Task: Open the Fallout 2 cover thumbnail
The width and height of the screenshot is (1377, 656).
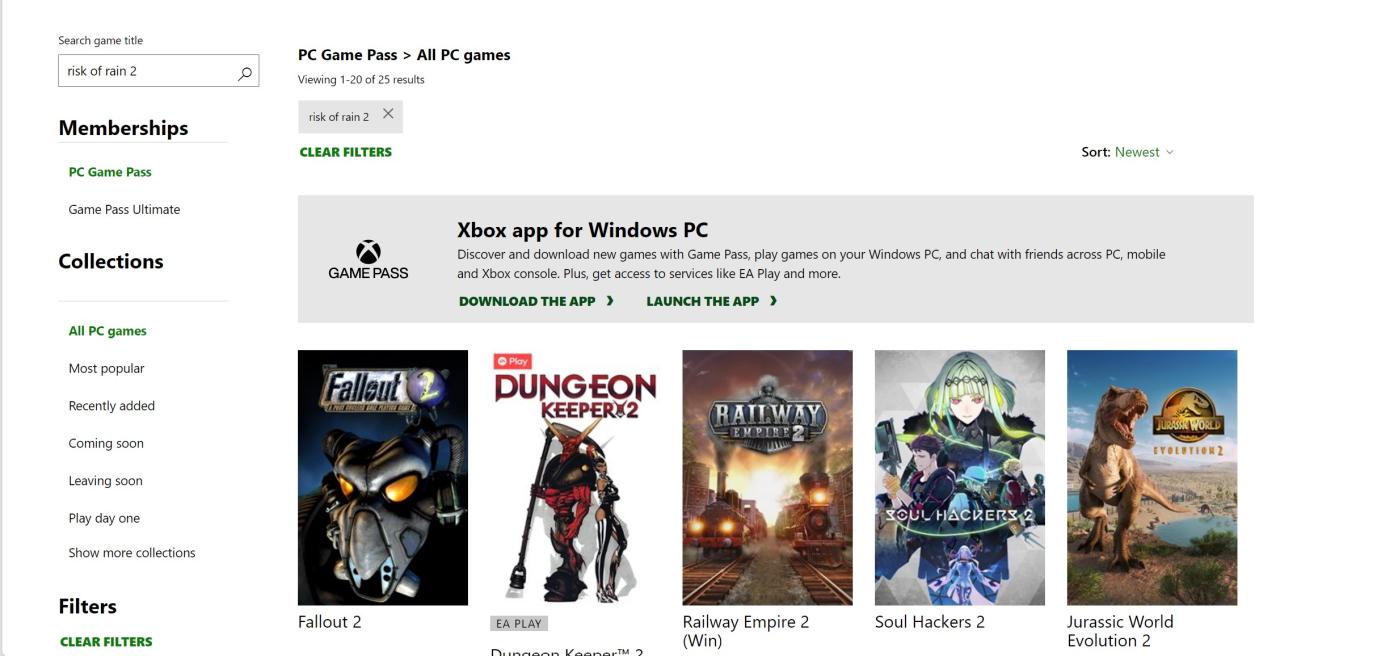Action: (383, 477)
